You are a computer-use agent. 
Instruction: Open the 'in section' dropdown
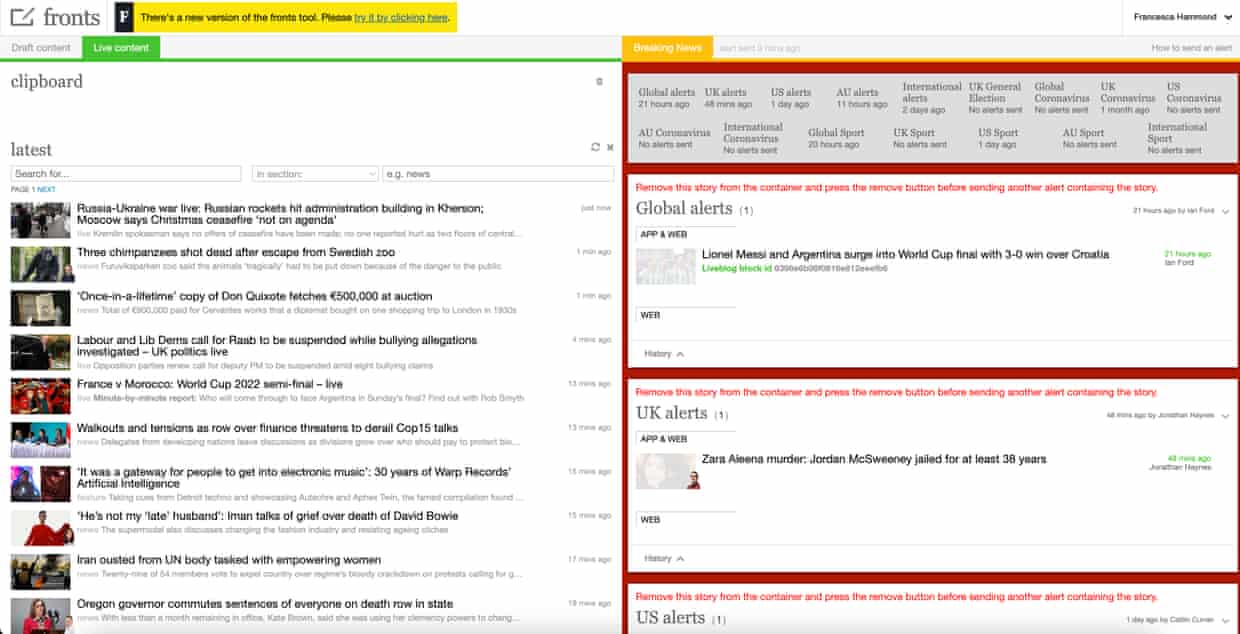[x=314, y=174]
